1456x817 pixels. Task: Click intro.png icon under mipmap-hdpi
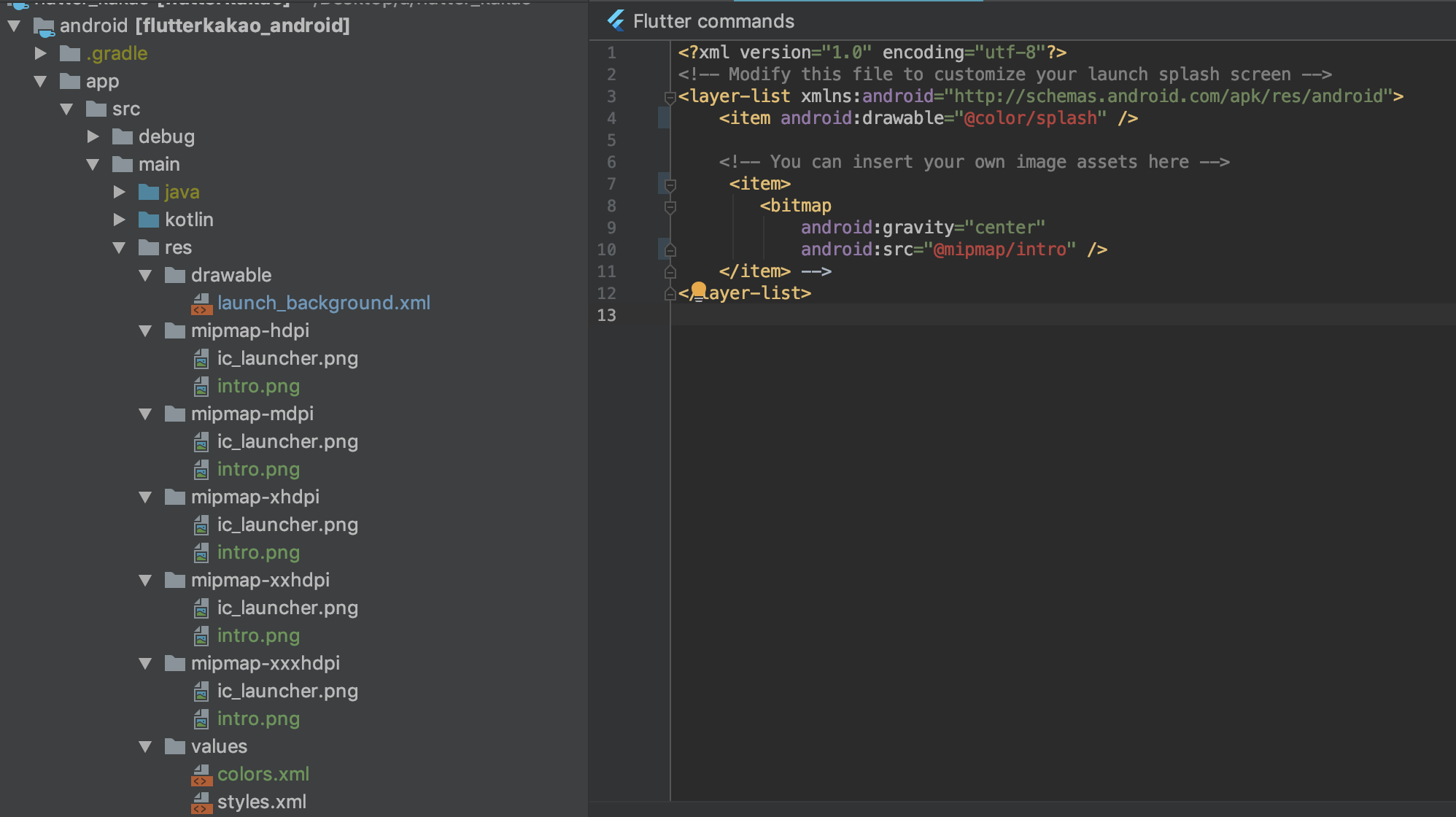click(201, 387)
